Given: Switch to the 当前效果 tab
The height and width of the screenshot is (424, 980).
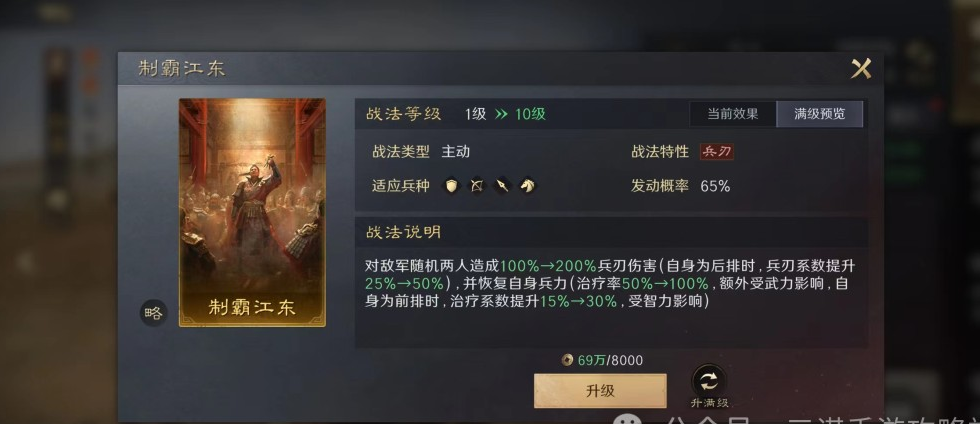Looking at the screenshot, I should coord(732,114).
